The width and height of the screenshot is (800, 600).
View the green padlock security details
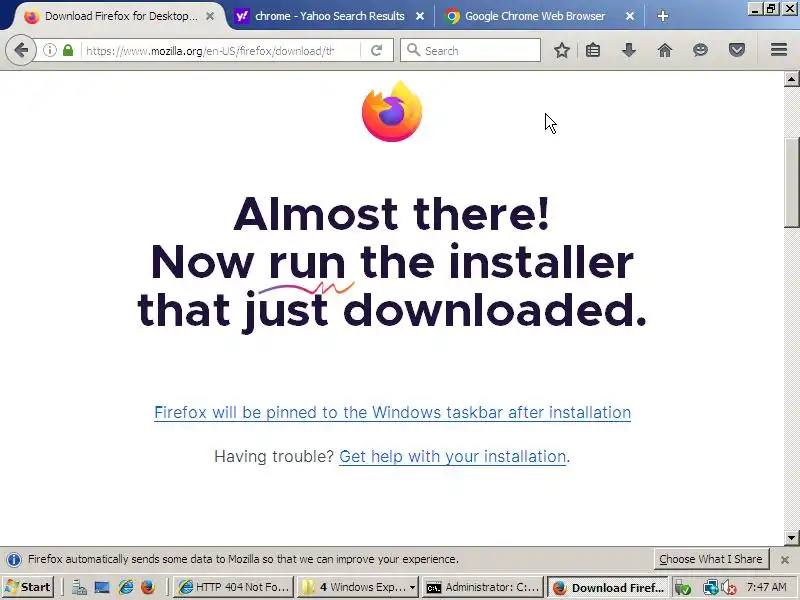68,50
